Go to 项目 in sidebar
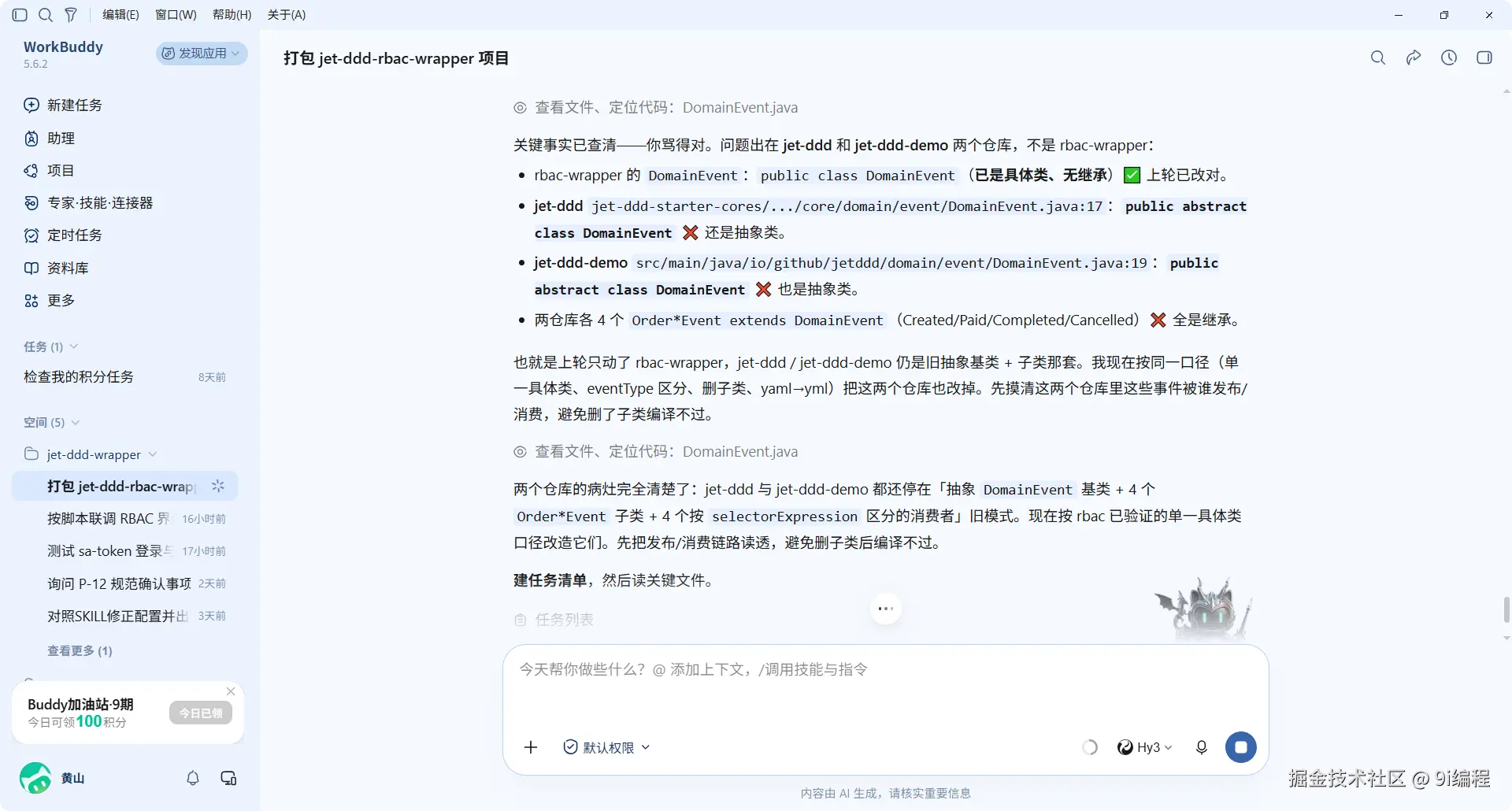 point(50,171)
